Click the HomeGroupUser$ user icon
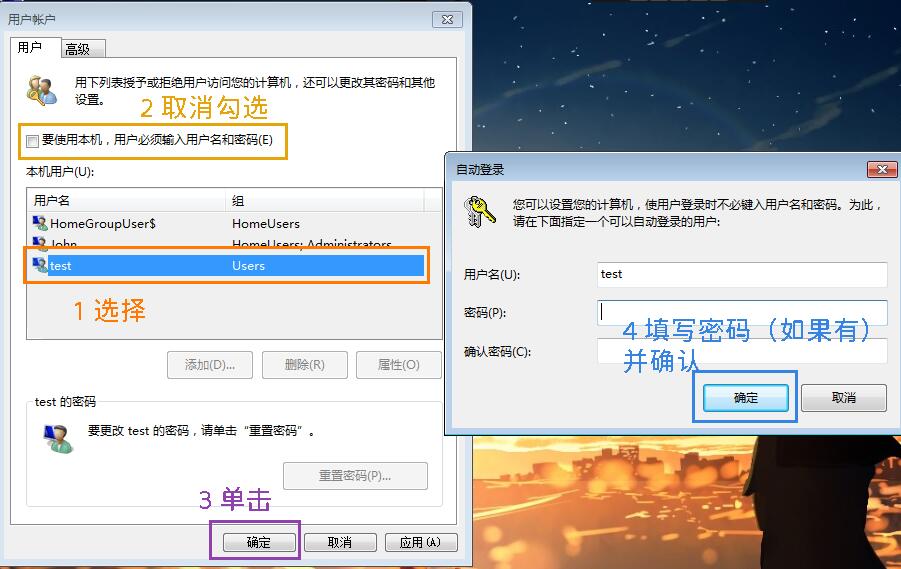 click(x=40, y=223)
